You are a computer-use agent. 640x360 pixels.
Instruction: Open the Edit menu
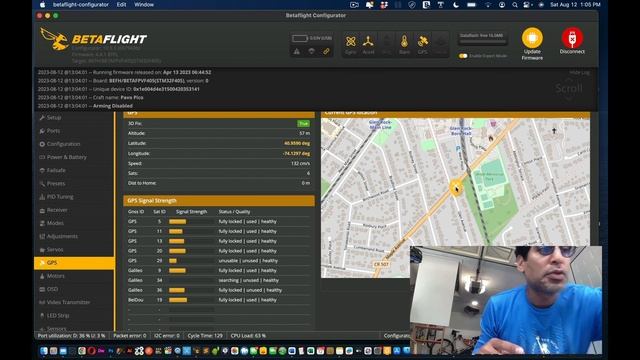[x=121, y=4]
